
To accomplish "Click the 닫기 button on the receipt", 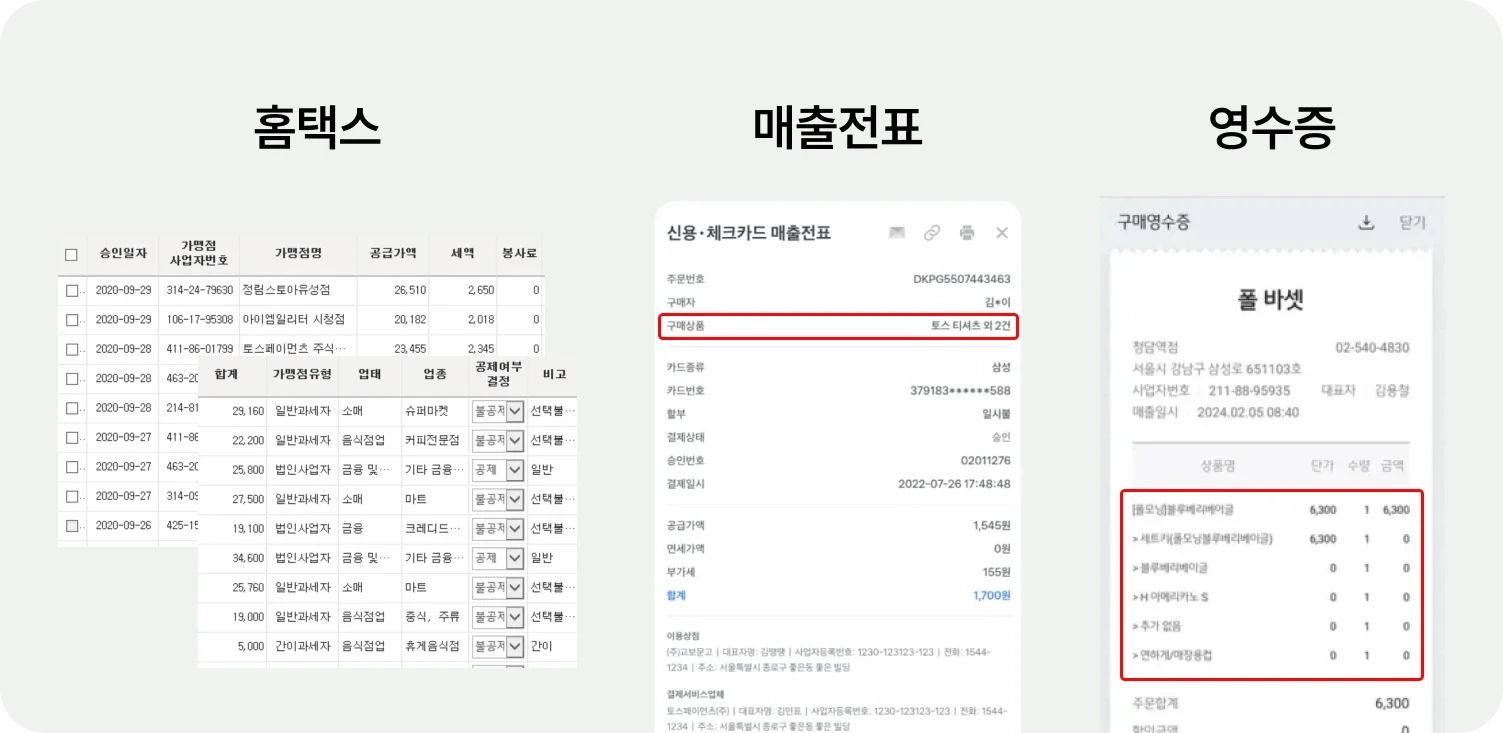I will (1413, 224).
